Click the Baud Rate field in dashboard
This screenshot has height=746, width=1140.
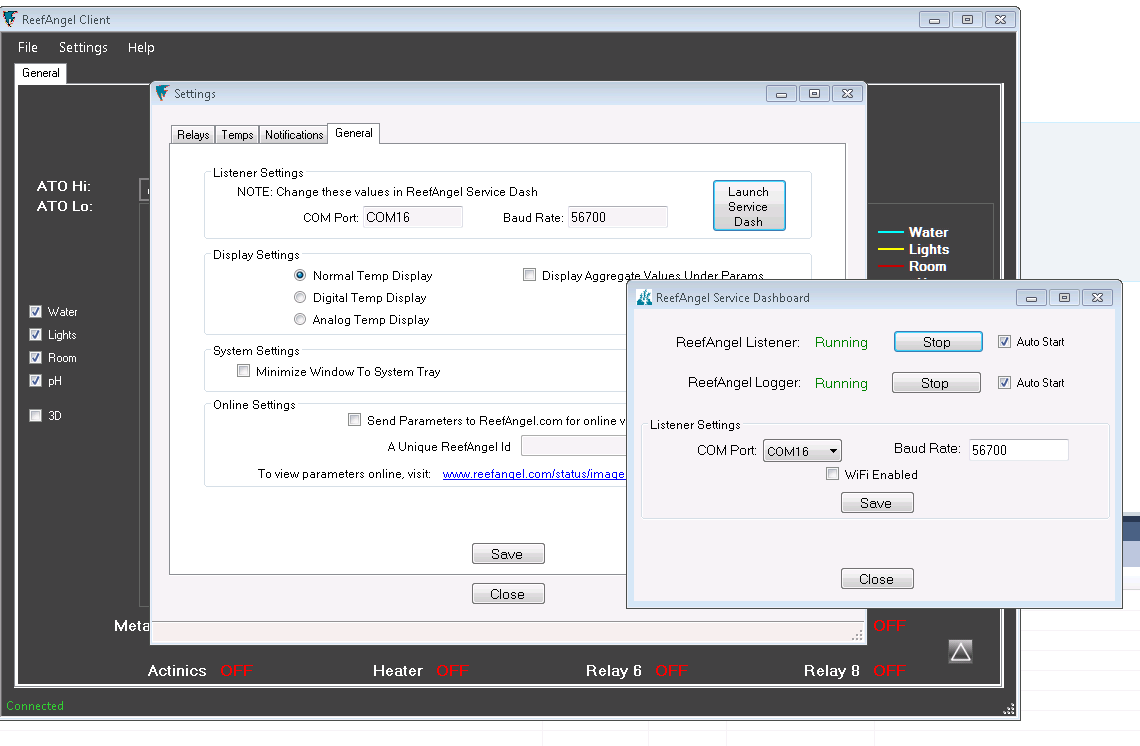click(x=1018, y=450)
